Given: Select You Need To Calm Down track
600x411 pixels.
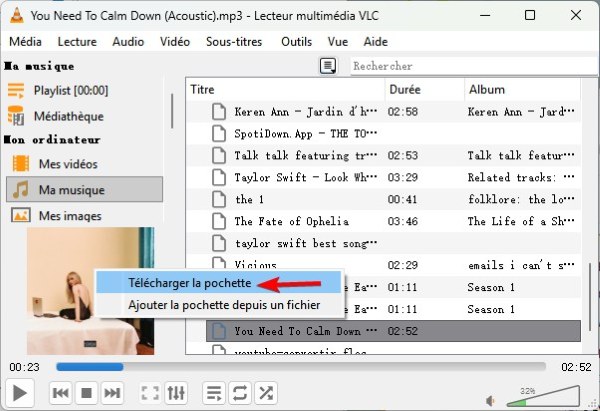Looking at the screenshot, I should 393,331.
